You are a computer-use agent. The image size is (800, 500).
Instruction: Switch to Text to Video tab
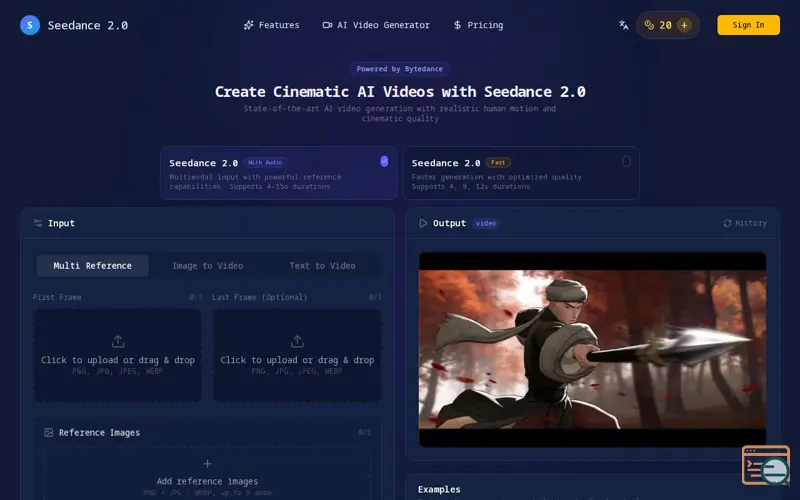(x=322, y=265)
